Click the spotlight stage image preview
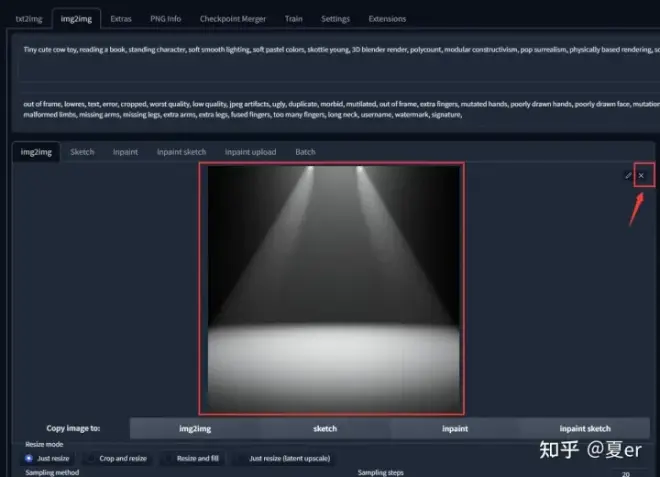This screenshot has height=477, width=660. tap(334, 289)
